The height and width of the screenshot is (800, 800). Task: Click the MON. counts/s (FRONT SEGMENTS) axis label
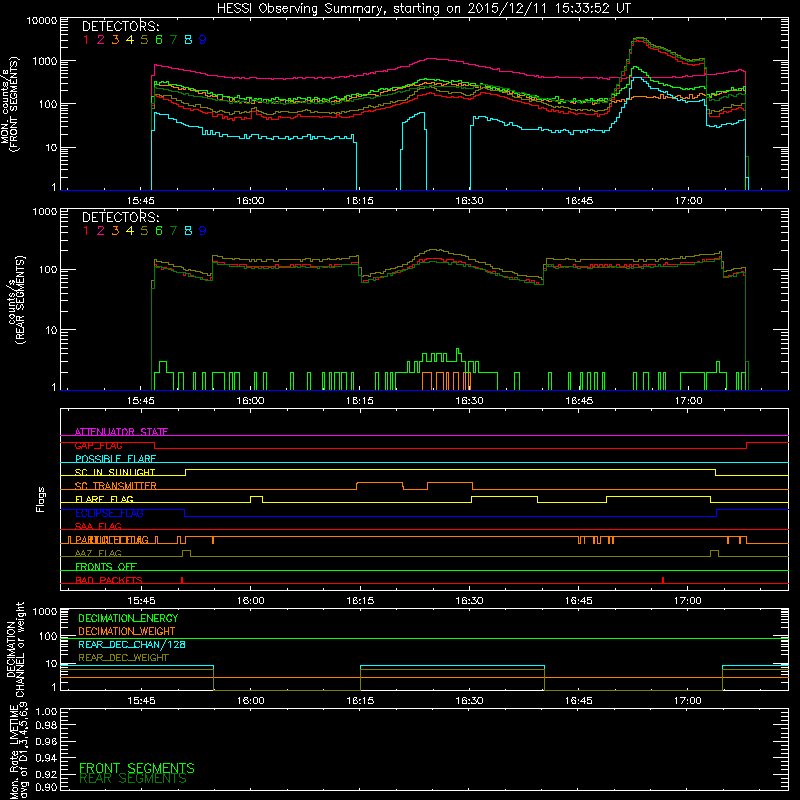point(9,105)
